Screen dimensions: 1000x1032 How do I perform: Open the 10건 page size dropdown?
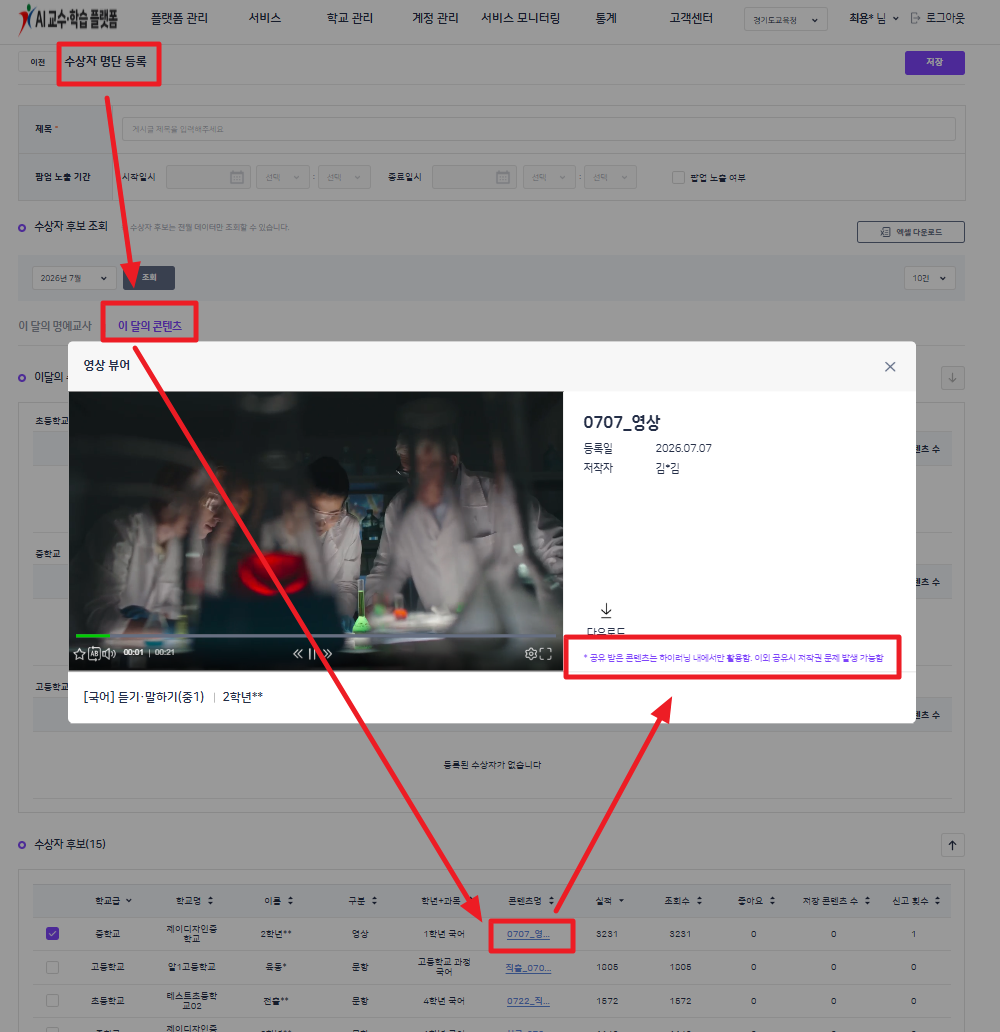[930, 278]
